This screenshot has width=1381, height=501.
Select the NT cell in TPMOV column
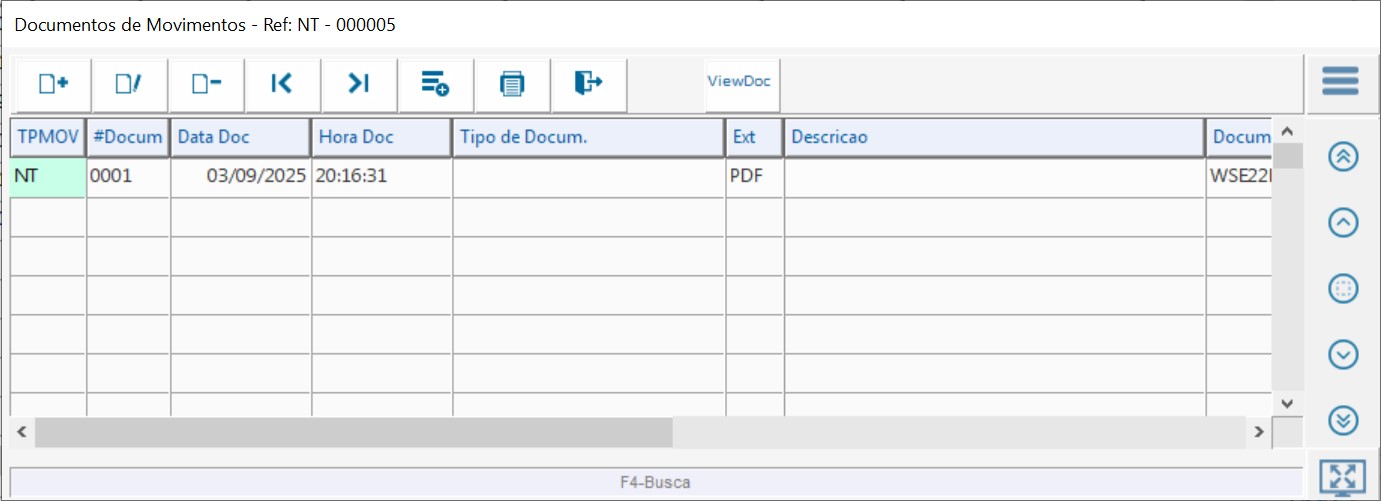tap(48, 177)
